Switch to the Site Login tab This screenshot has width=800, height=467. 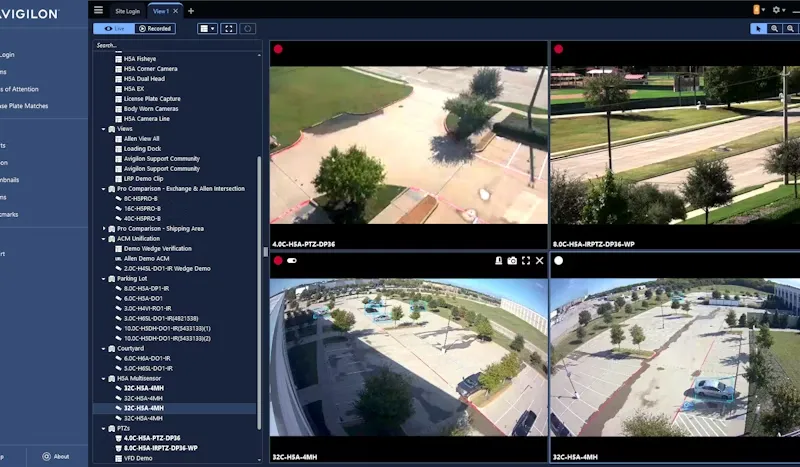(127, 11)
